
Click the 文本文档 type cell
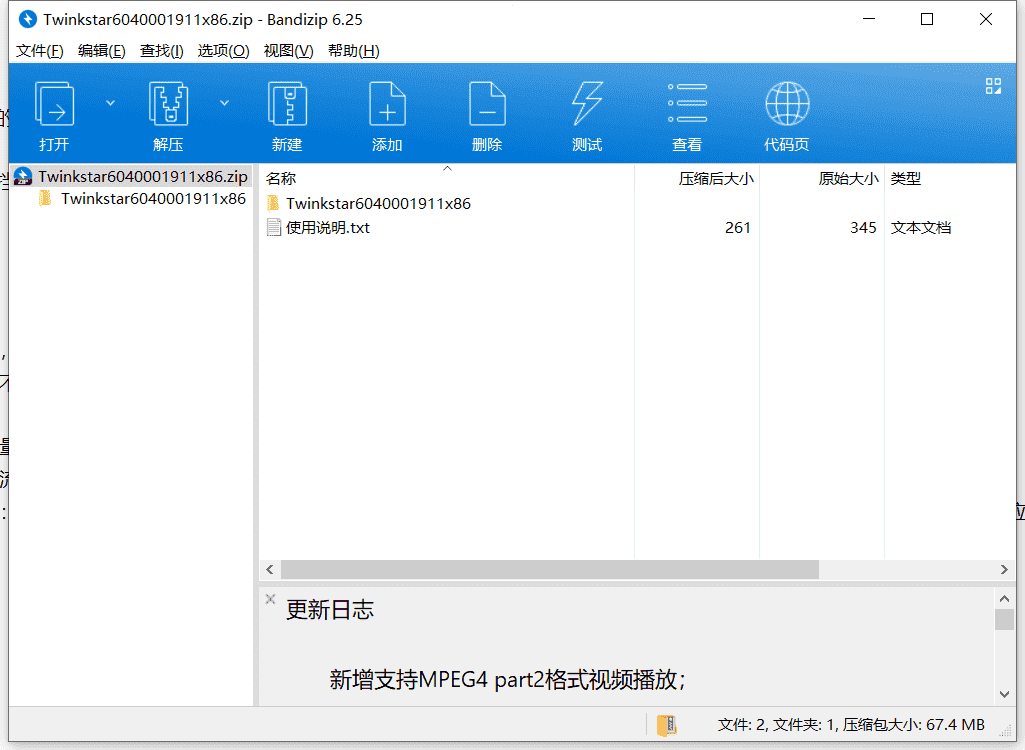920,228
